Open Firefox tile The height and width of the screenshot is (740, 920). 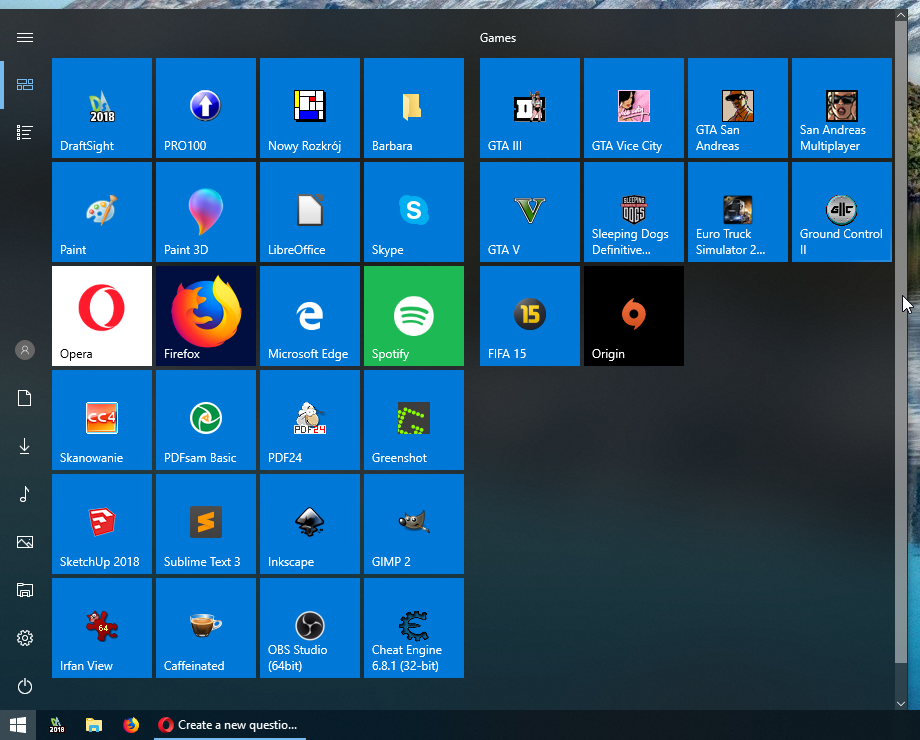click(205, 316)
